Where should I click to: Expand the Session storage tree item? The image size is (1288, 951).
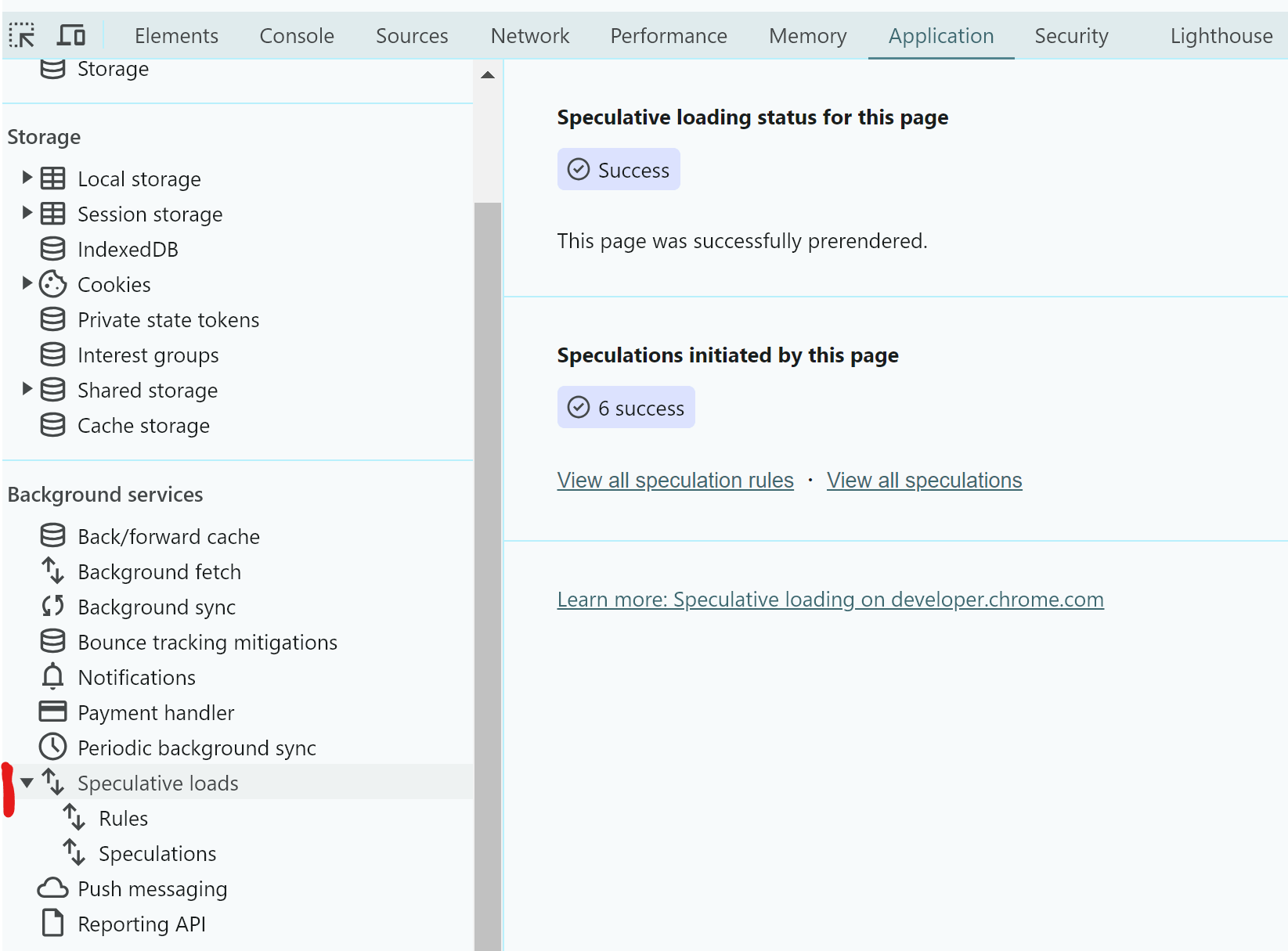point(27,213)
